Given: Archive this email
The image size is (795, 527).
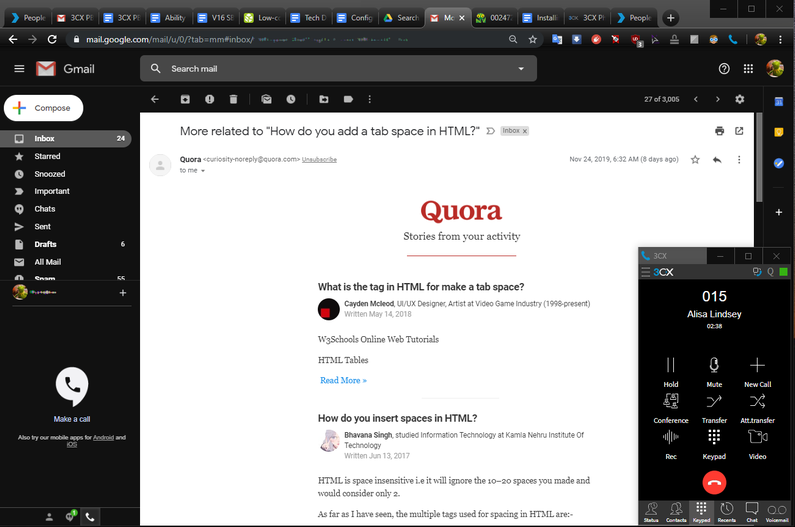Looking at the screenshot, I should point(185,99).
